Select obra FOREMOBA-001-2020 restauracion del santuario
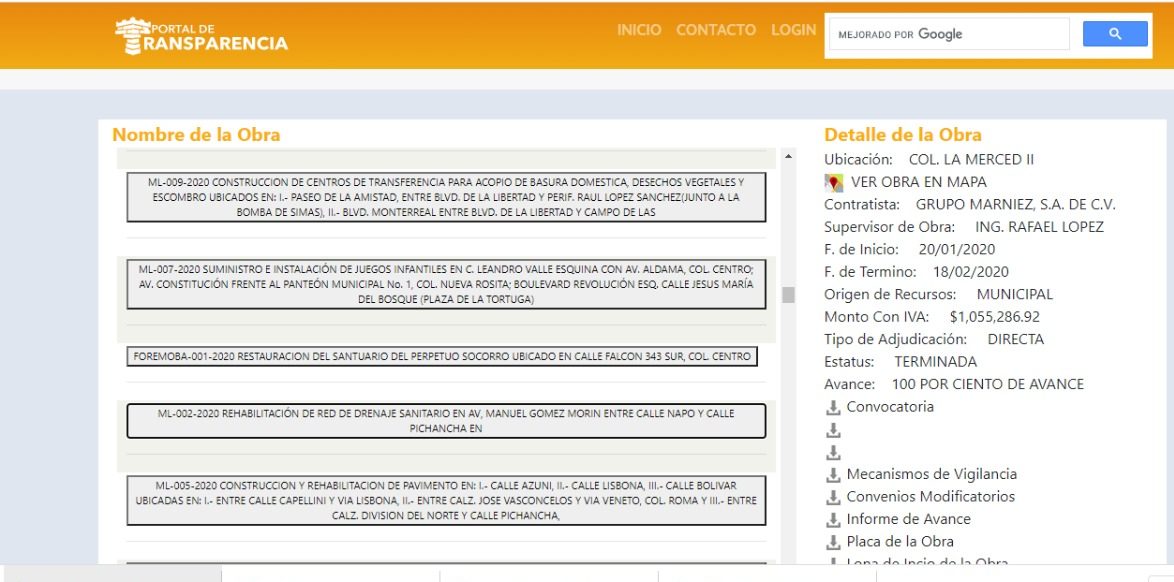Viewport: 1174px width, 582px height. (442, 357)
